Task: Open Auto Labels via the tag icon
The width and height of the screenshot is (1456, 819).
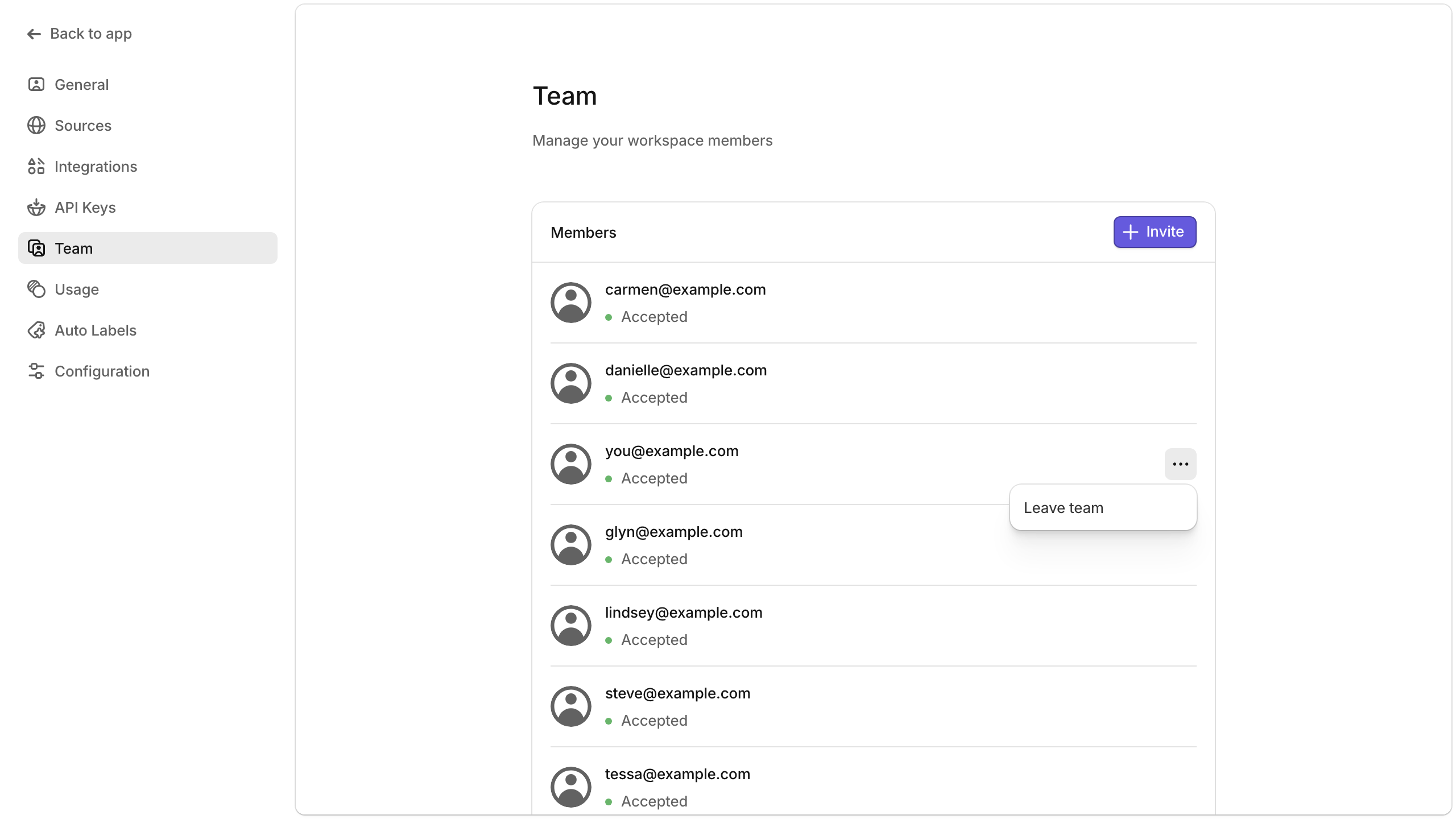Action: click(36, 330)
